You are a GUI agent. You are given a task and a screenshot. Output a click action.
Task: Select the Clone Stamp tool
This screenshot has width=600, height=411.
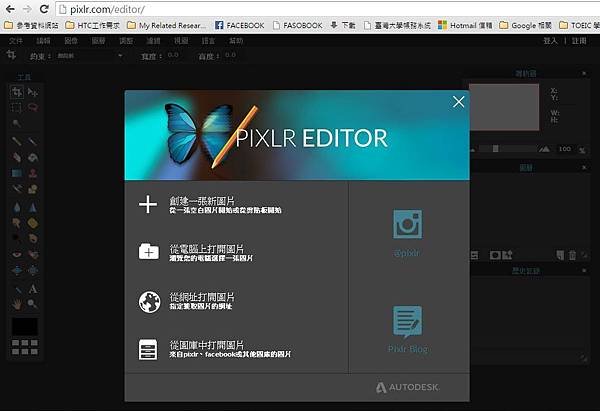[33, 173]
